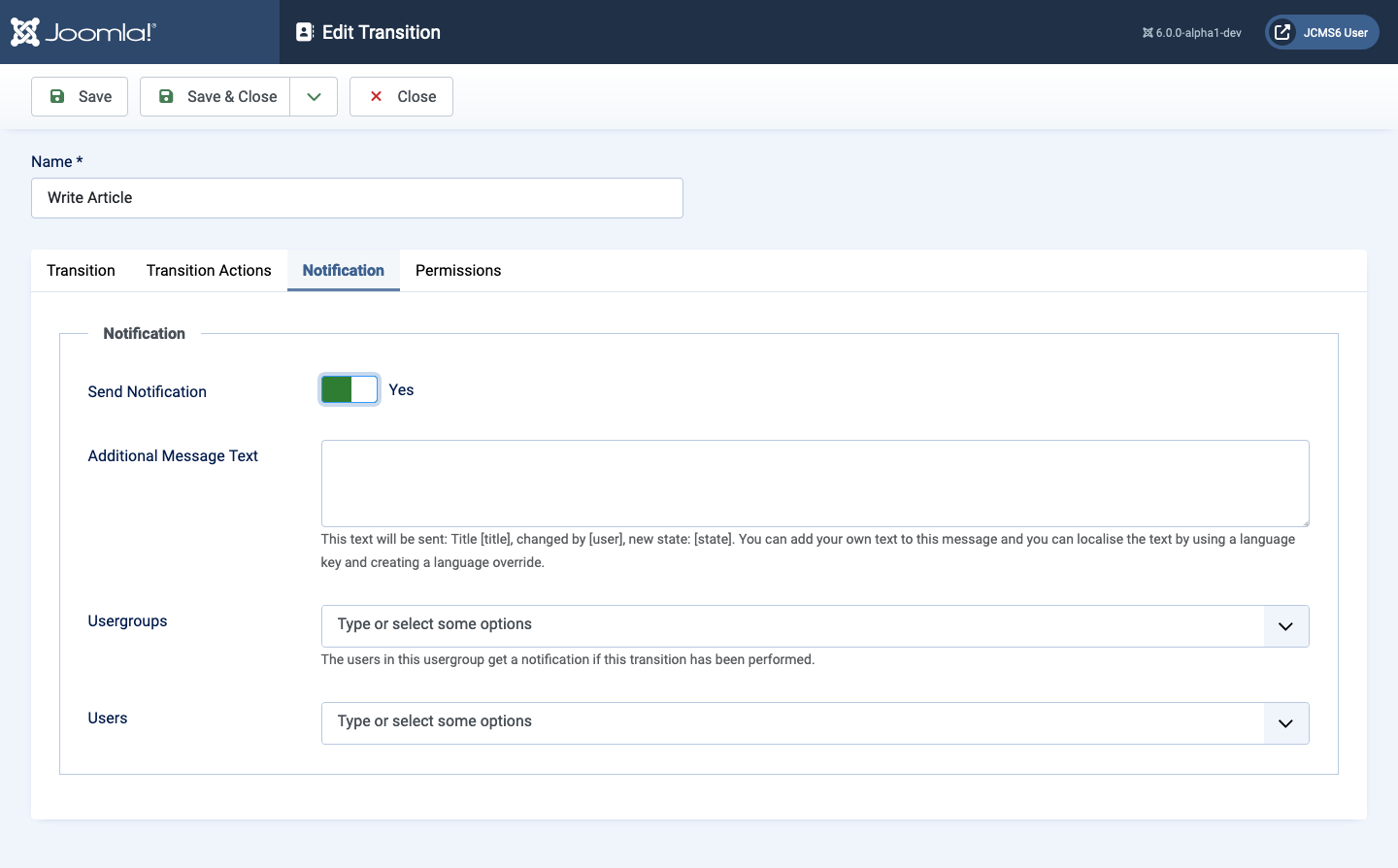The image size is (1398, 868).
Task: Click the Additional Message Text area
Action: 815,483
